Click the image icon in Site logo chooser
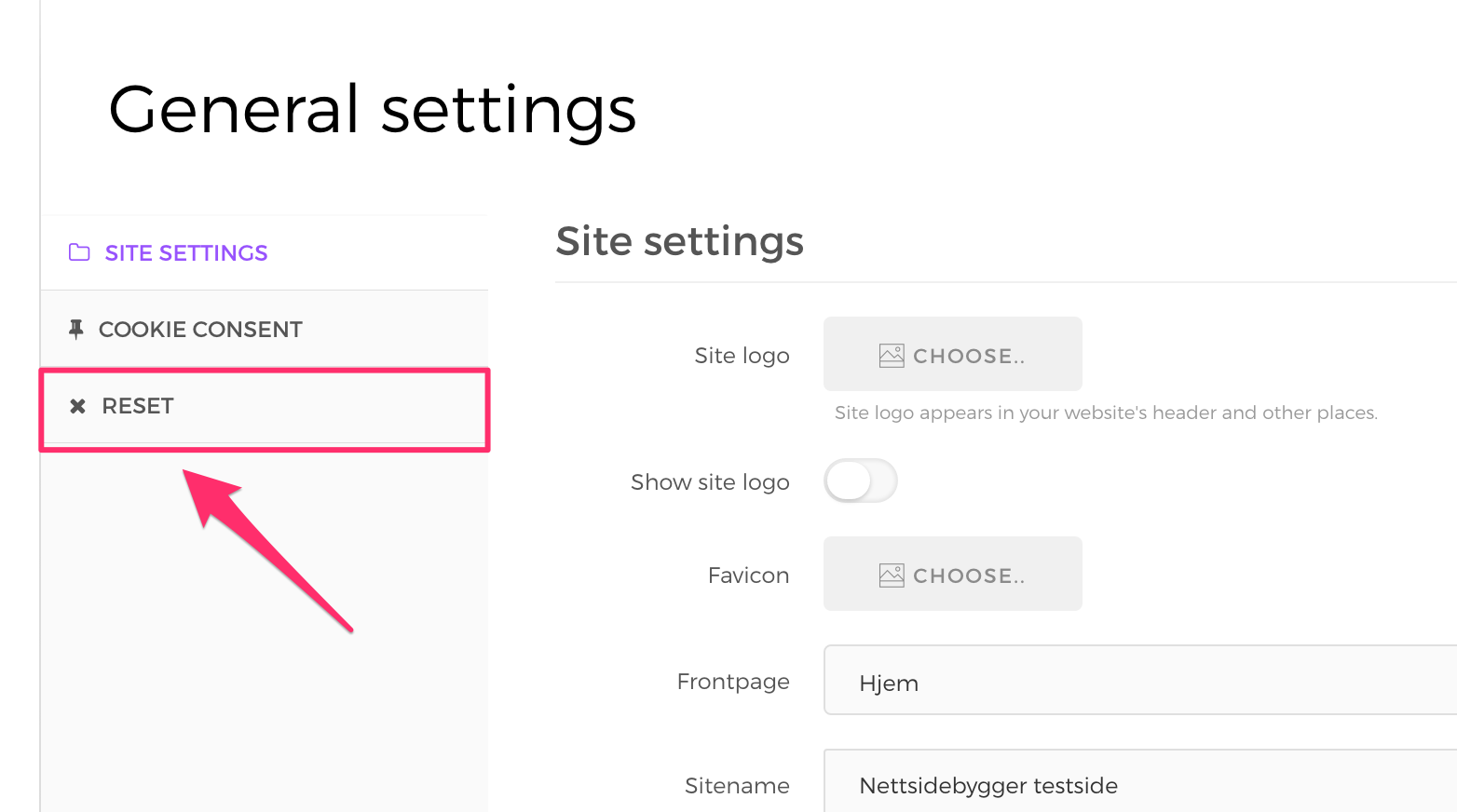1457x812 pixels. coord(892,356)
